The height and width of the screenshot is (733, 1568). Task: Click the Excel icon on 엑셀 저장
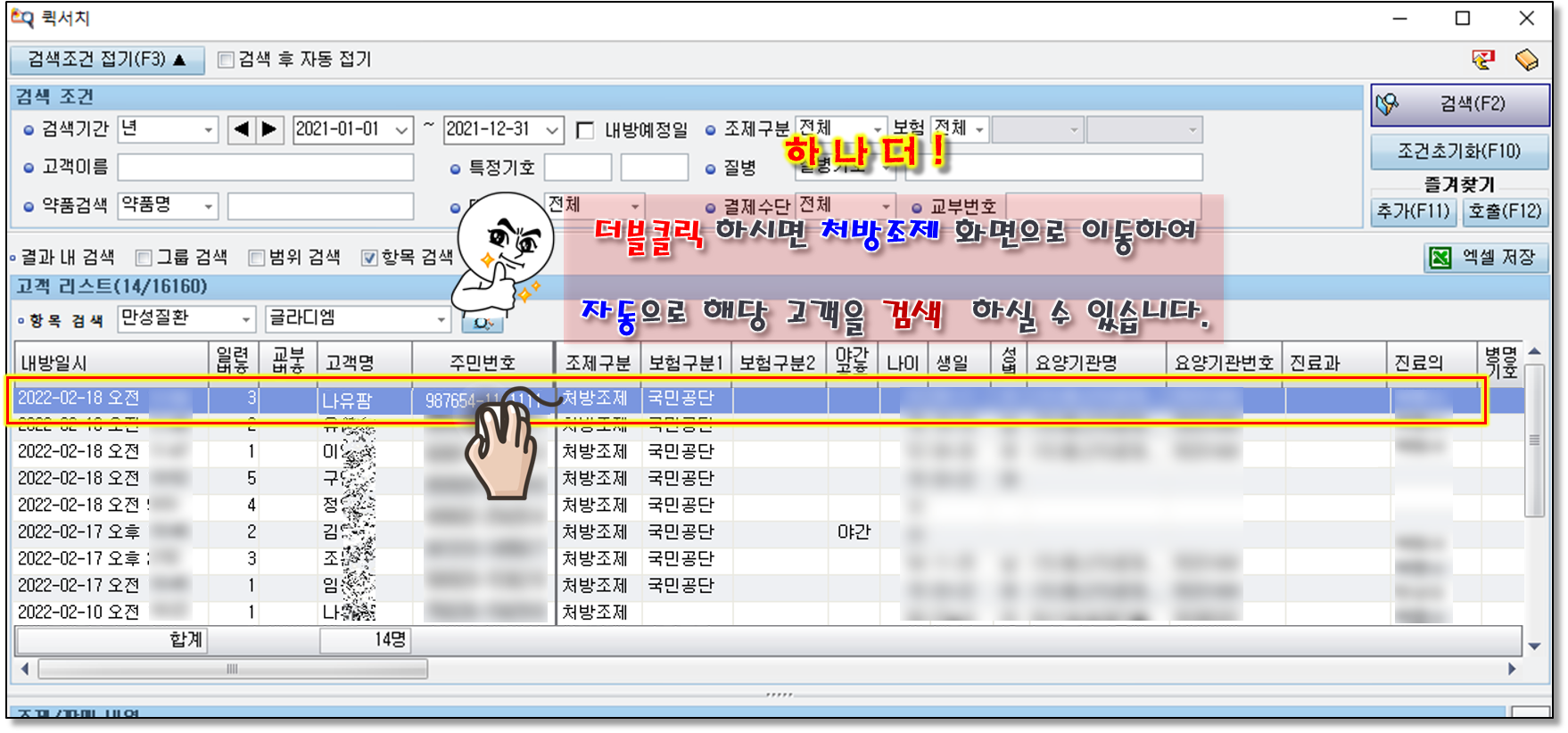coord(1440,258)
